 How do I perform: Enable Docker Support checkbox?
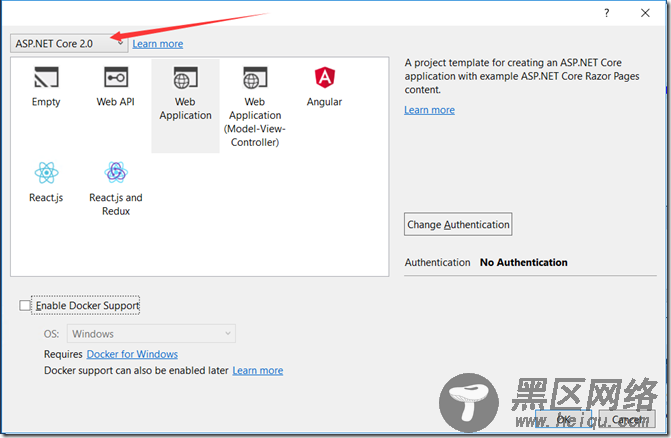[x=25, y=305]
